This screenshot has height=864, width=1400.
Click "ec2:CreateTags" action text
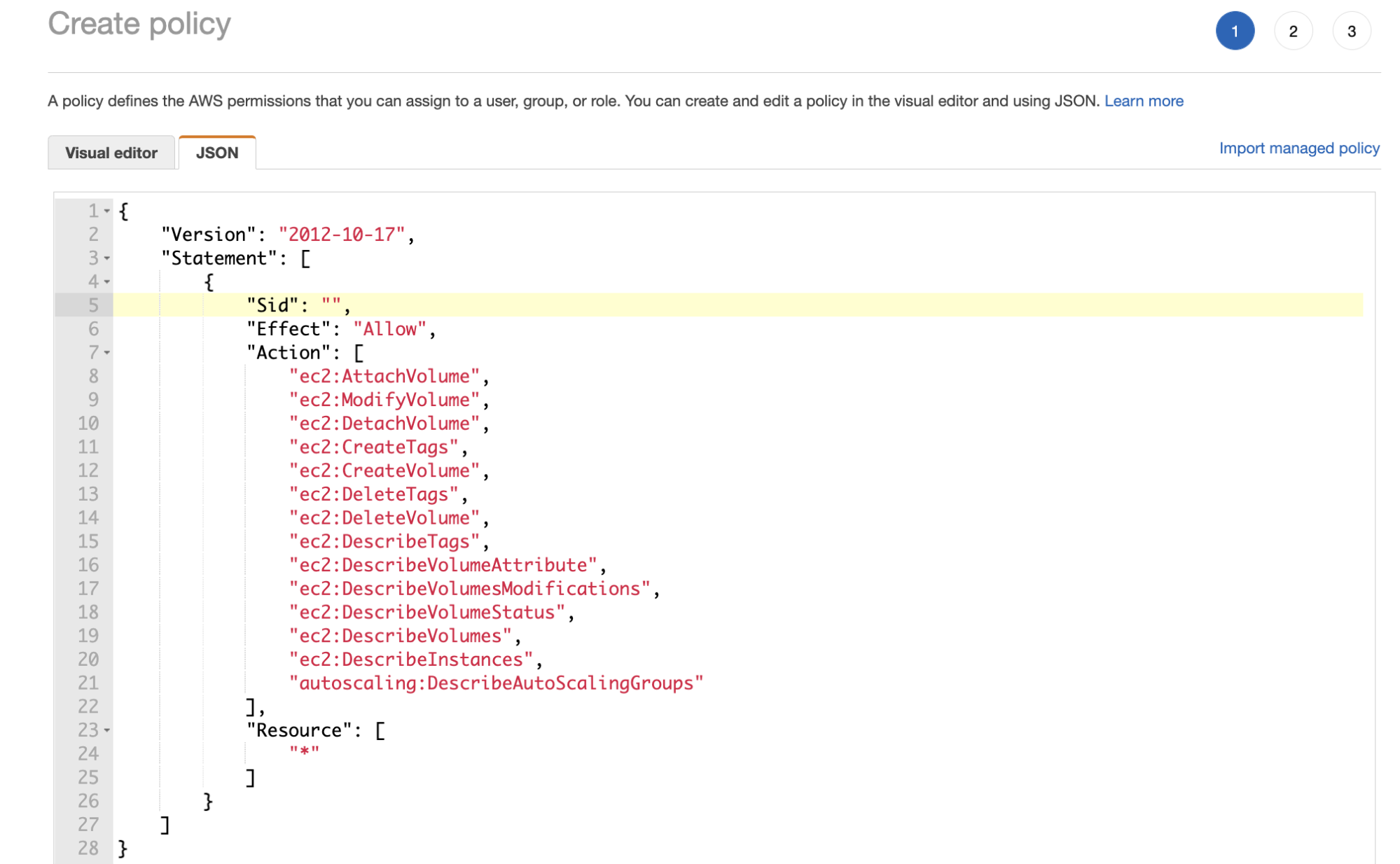374,447
